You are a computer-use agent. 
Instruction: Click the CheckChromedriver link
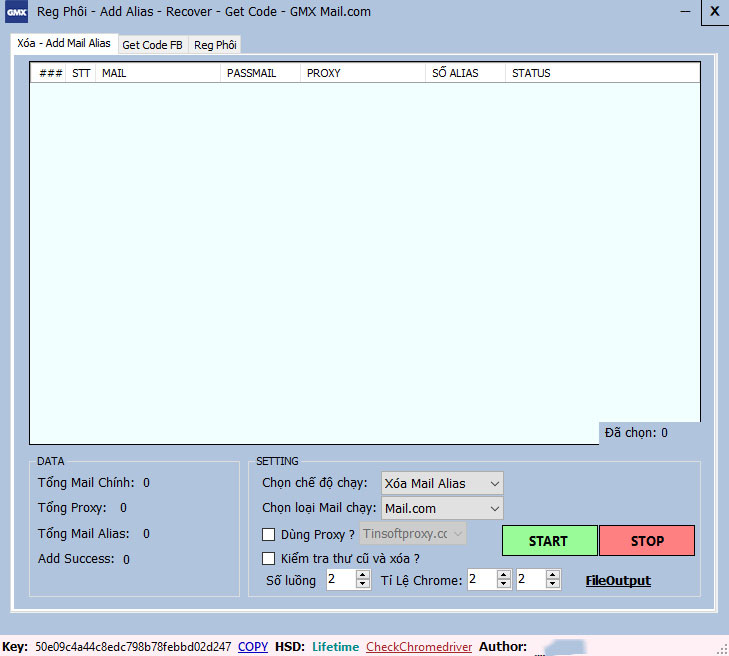click(x=419, y=647)
